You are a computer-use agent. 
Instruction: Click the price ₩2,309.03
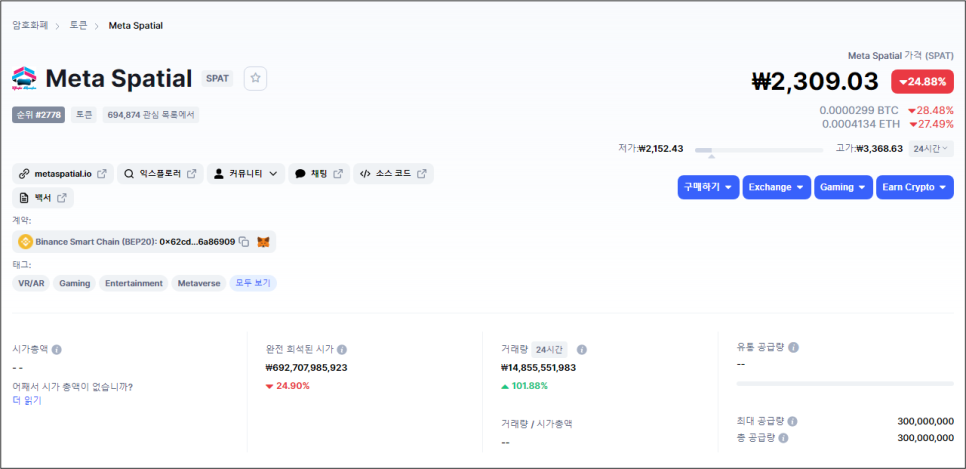click(x=815, y=81)
